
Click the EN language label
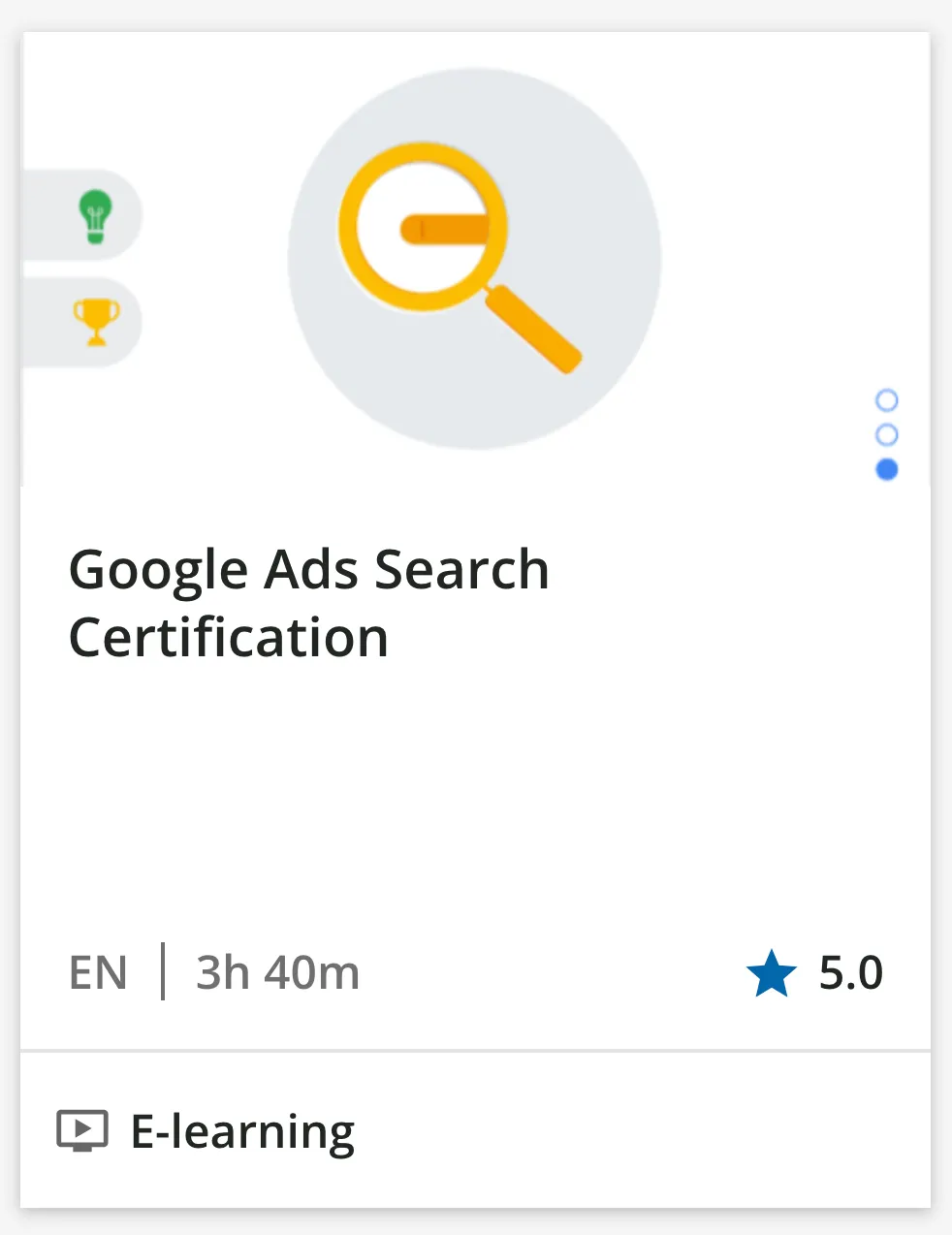click(x=98, y=972)
